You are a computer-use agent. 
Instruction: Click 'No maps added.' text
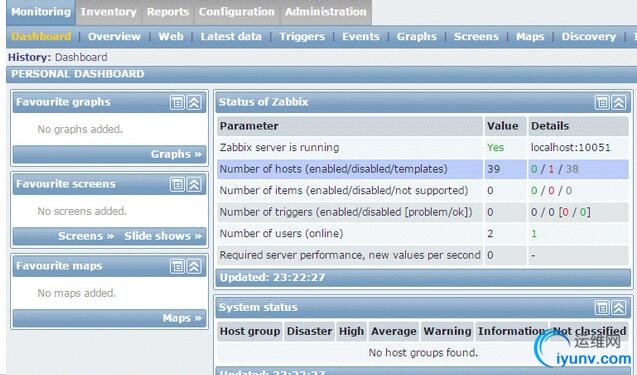[77, 293]
